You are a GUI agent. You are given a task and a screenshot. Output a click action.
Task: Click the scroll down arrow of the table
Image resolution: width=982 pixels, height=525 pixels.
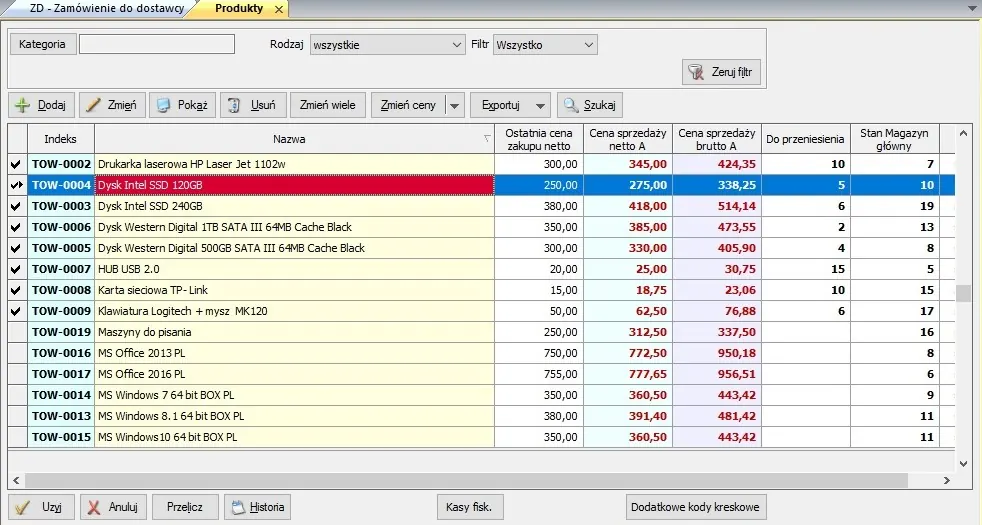pos(963,464)
